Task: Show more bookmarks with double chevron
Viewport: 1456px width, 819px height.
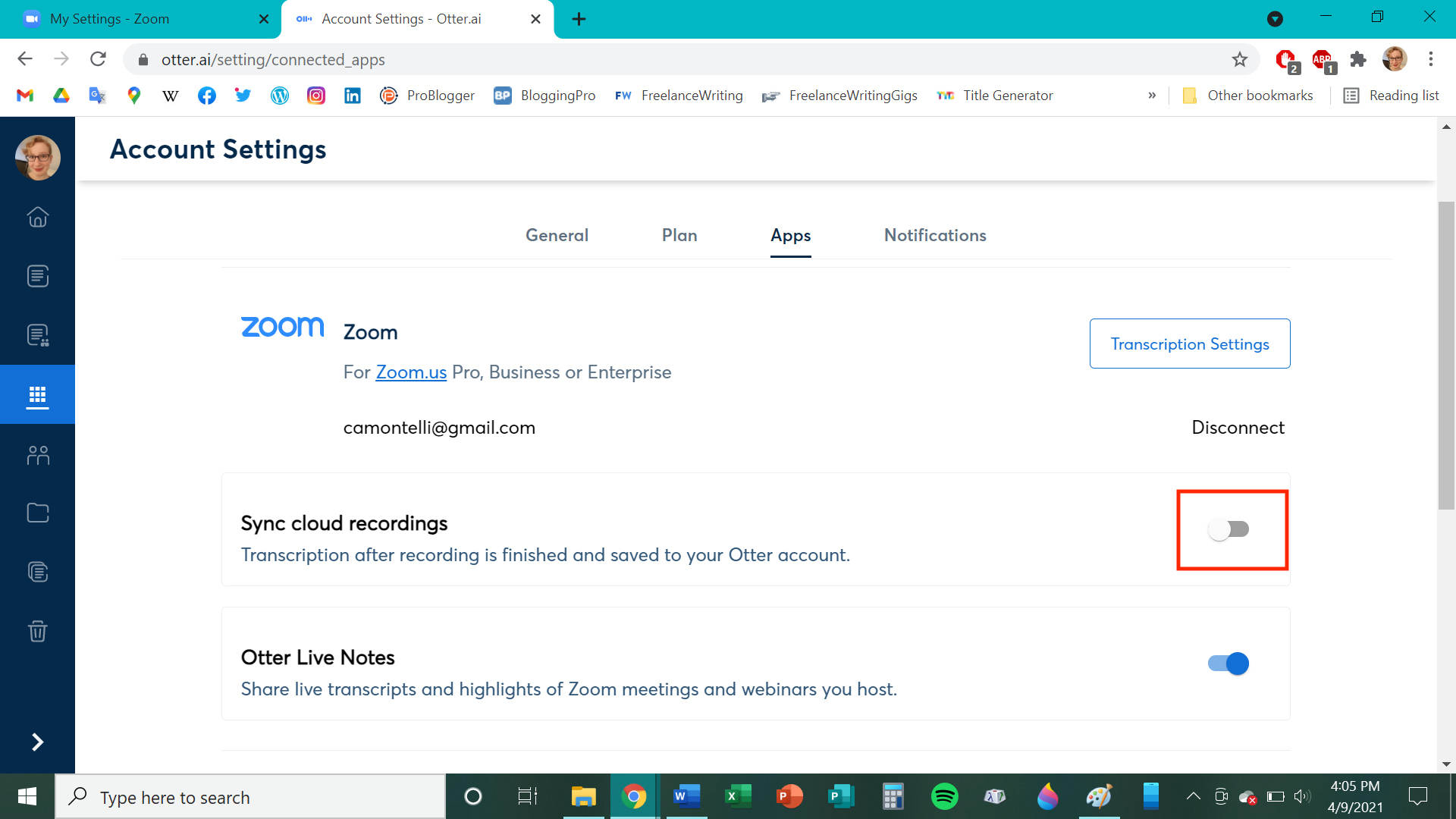Action: (x=1152, y=96)
